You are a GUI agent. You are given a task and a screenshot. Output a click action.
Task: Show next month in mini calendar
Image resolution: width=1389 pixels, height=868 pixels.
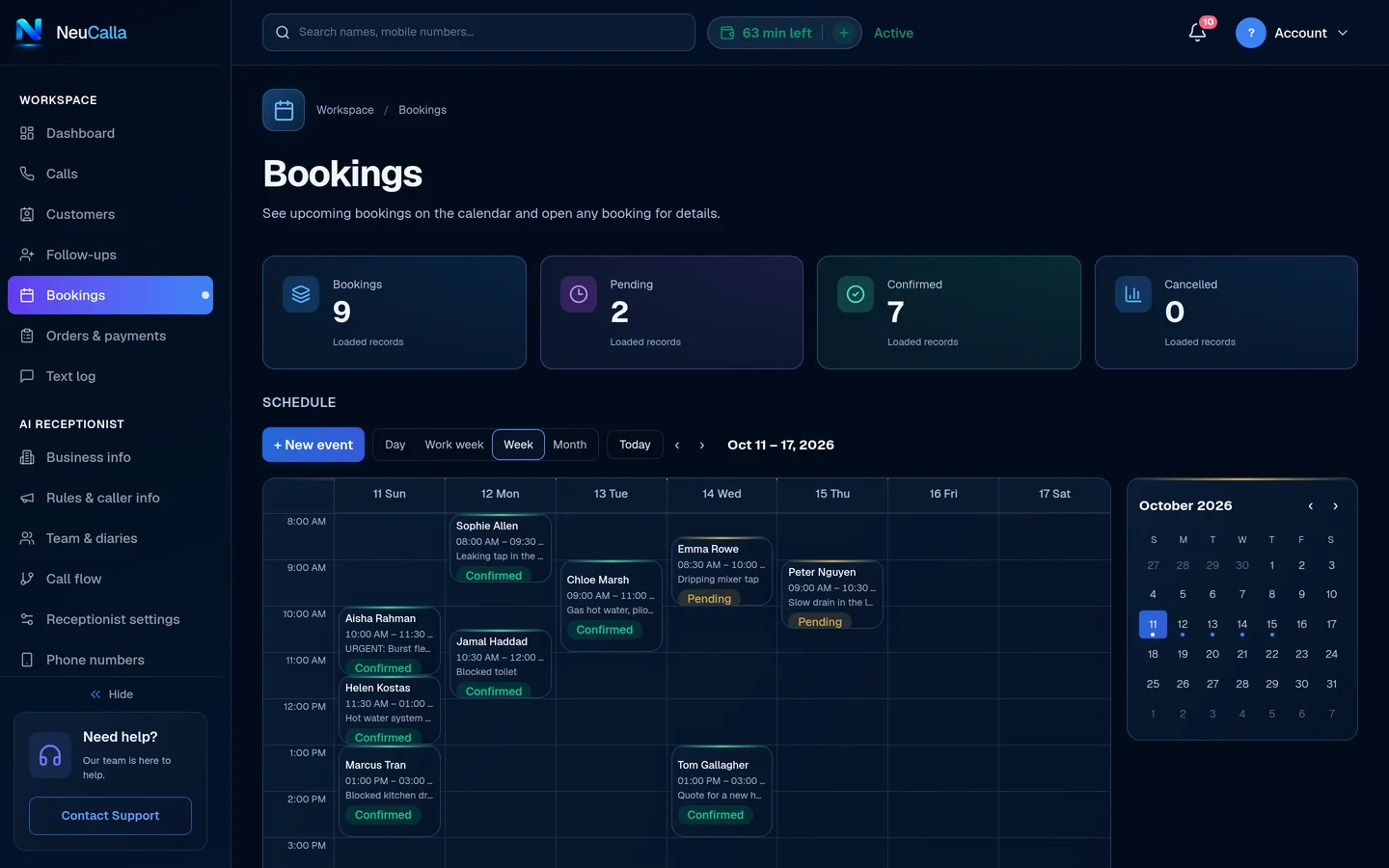click(1336, 506)
